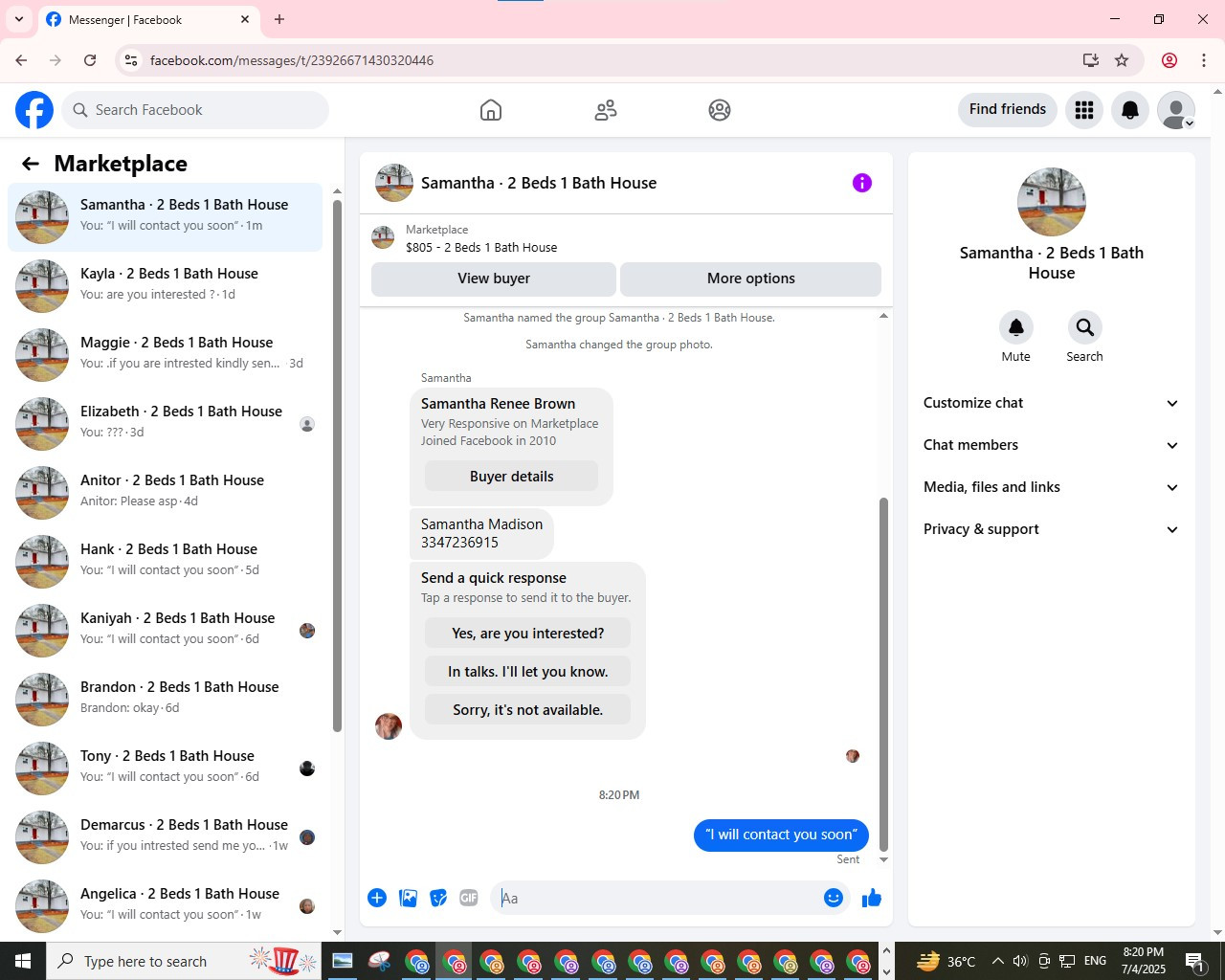
Task: Open taskbar weather widget 36°C
Action: 946,961
